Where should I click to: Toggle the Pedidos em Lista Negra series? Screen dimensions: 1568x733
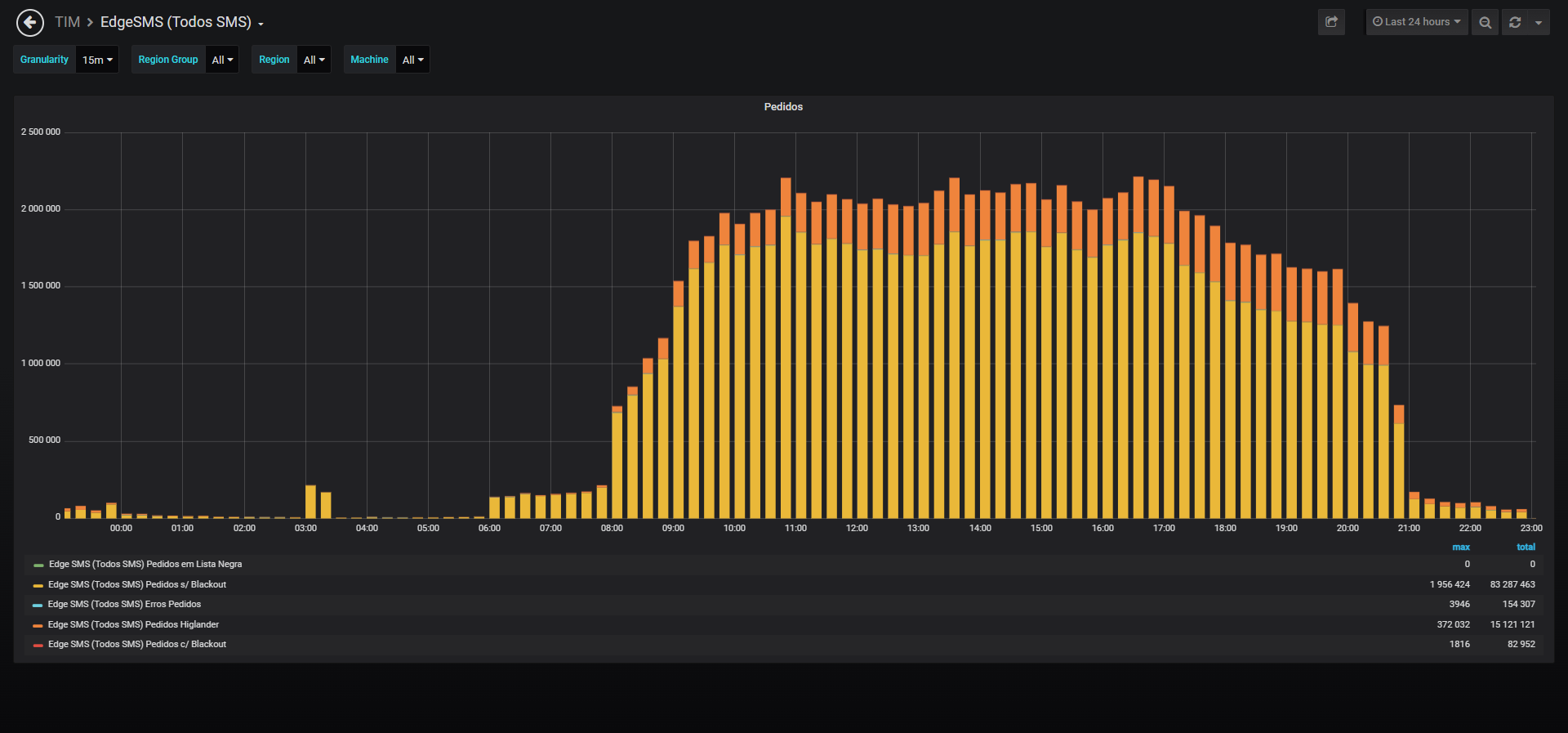tap(145, 565)
